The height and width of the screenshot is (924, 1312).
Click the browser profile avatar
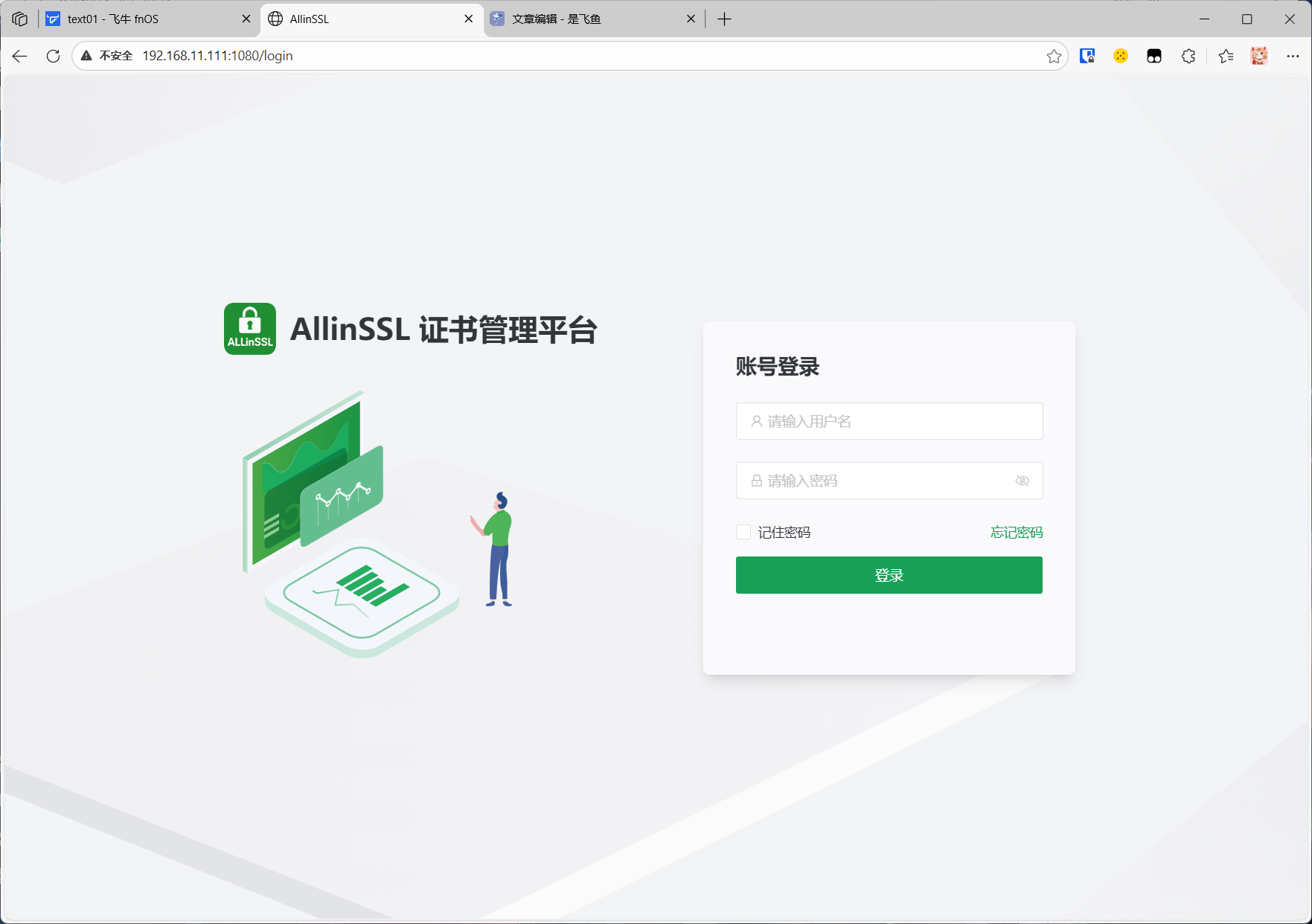pos(1258,56)
